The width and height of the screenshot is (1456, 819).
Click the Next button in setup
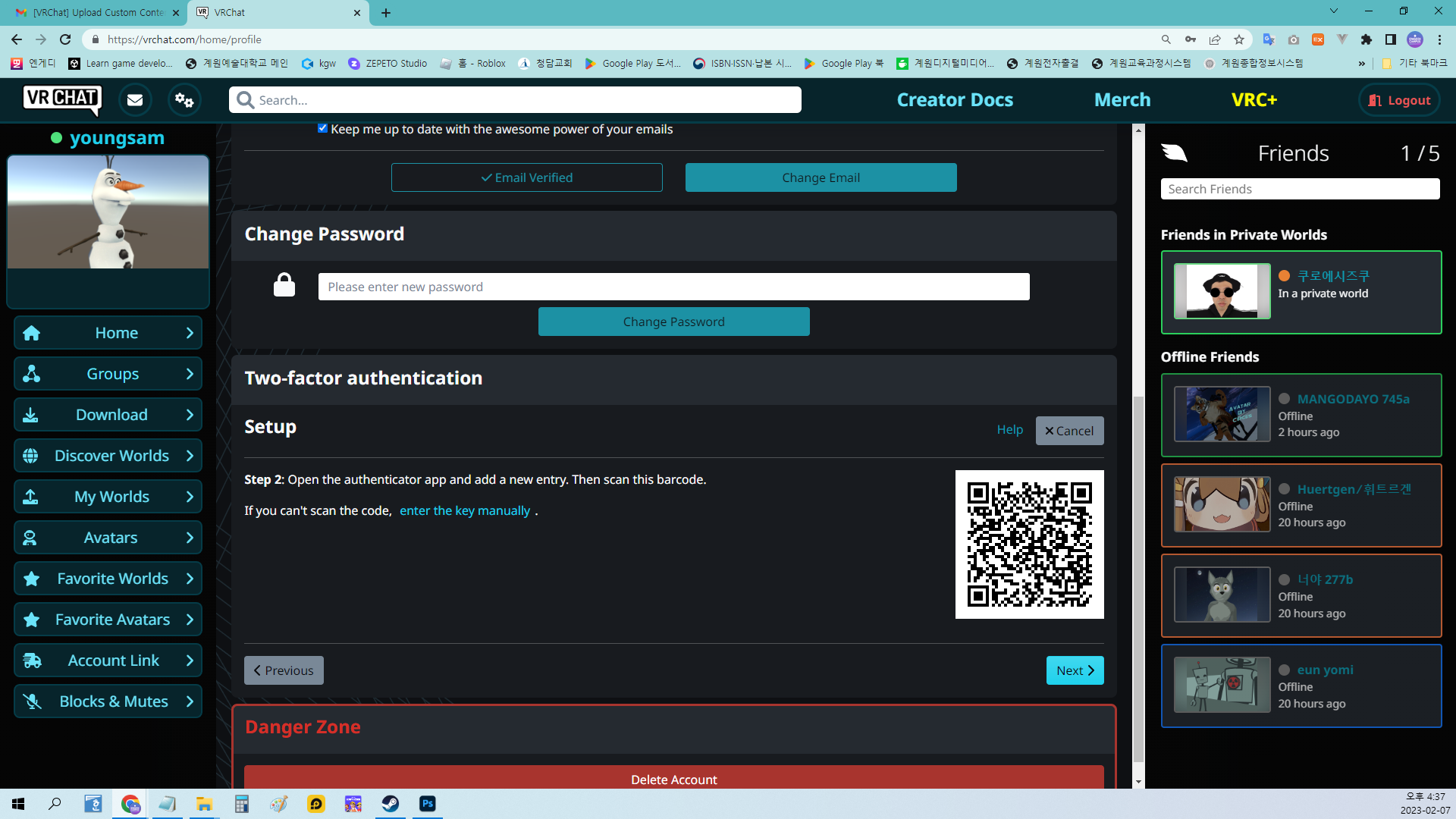pos(1075,670)
